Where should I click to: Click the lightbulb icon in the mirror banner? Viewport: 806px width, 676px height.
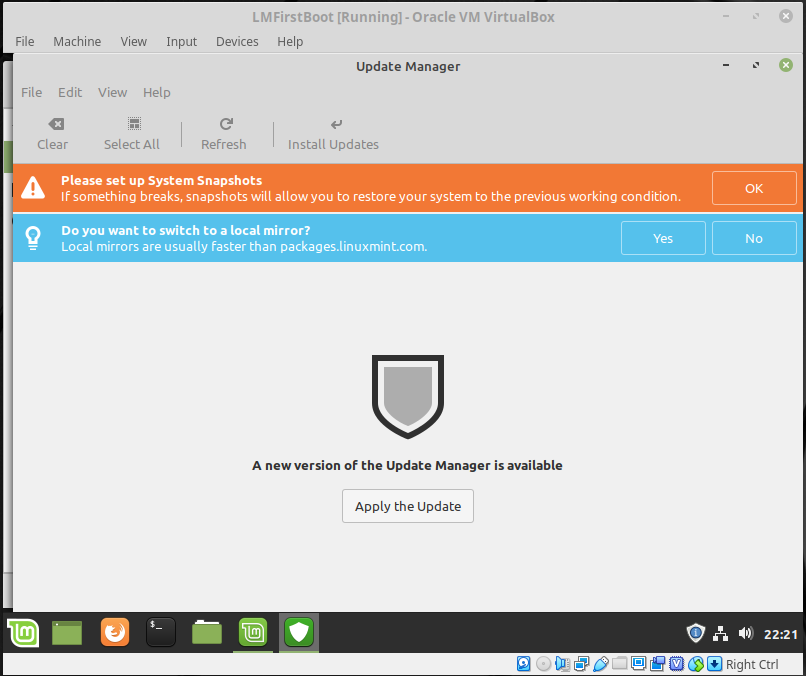[x=33, y=237]
